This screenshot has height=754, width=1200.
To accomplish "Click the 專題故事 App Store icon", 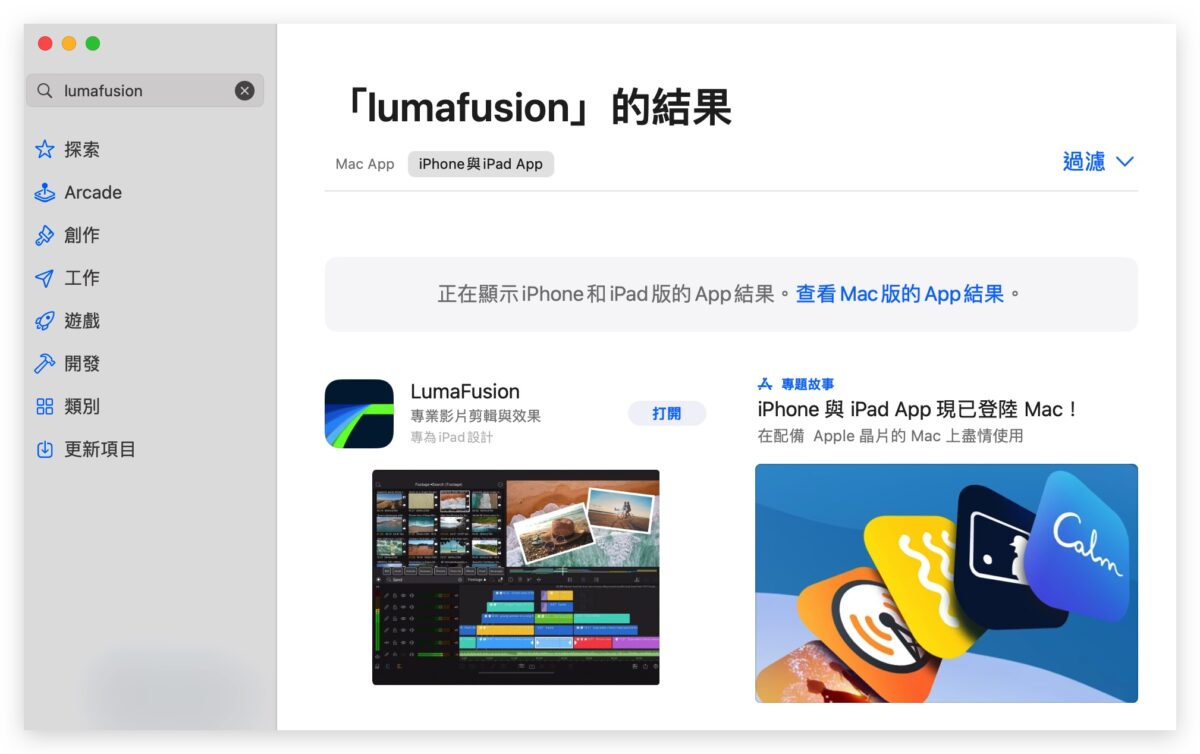I will 765,384.
